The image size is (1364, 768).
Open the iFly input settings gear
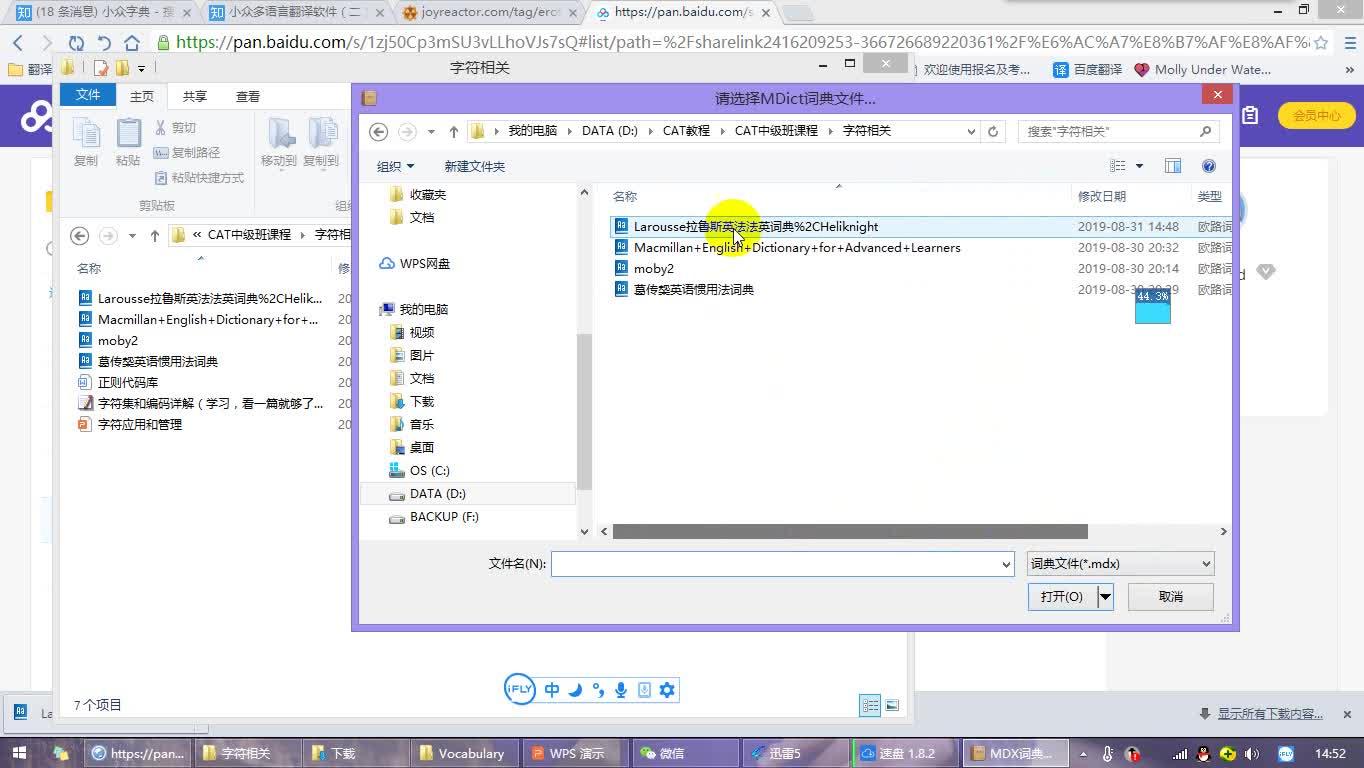pyautogui.click(x=667, y=689)
